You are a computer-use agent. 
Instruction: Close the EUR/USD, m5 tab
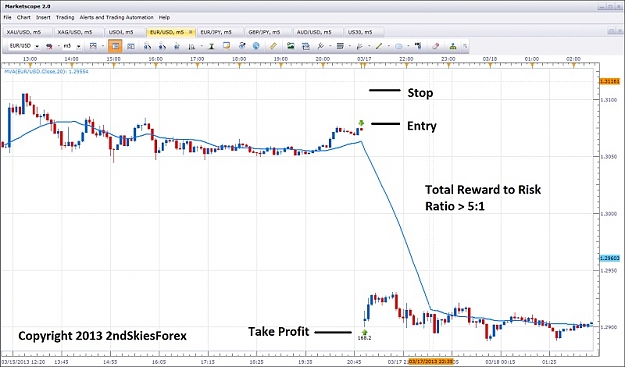(x=191, y=32)
